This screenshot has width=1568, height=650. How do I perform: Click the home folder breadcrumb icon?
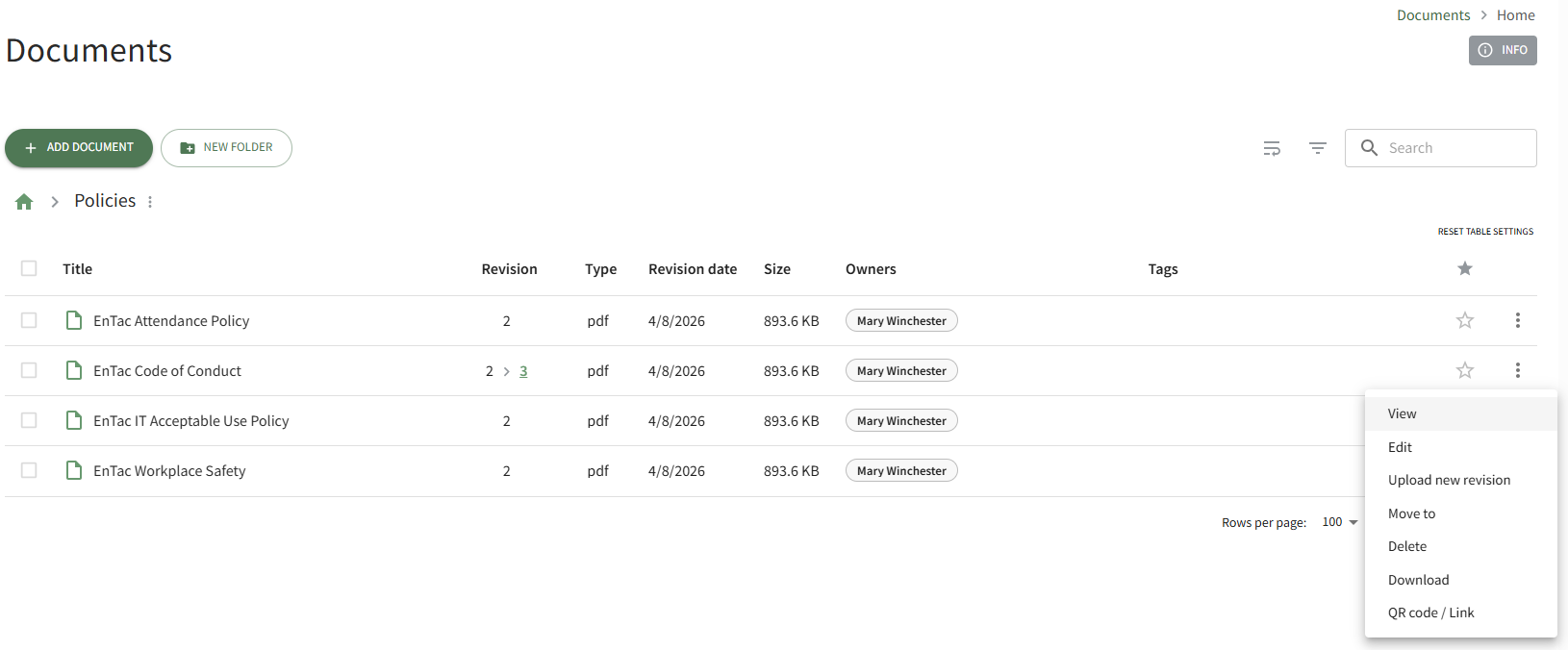coord(24,201)
